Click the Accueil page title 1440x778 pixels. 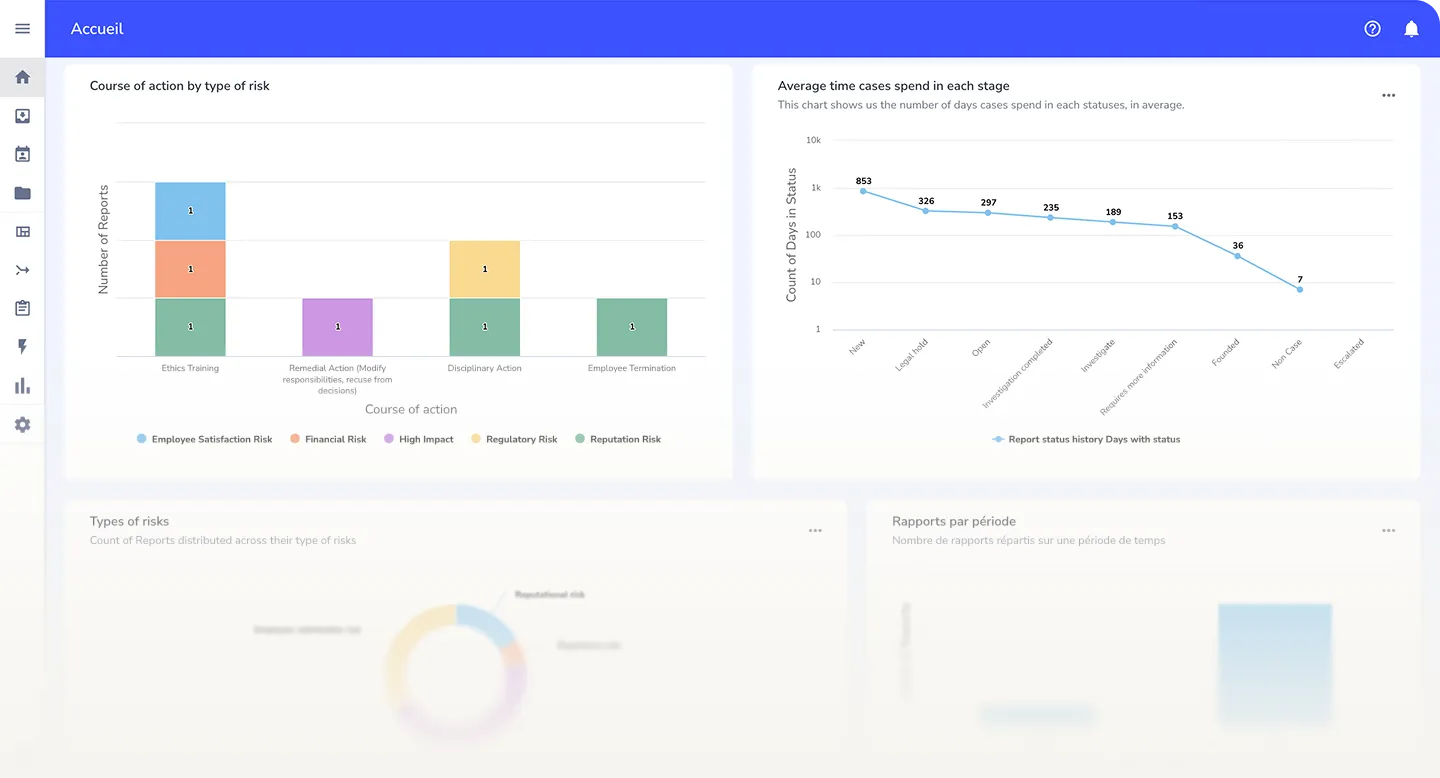[x=97, y=29]
